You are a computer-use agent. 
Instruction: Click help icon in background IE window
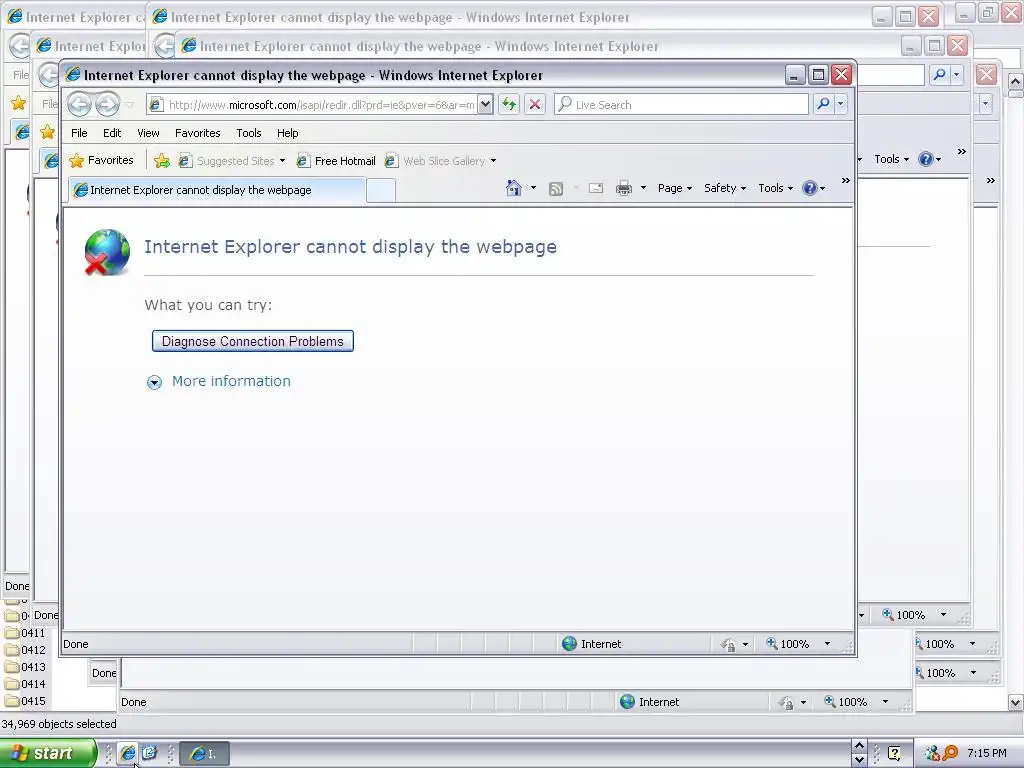929,159
